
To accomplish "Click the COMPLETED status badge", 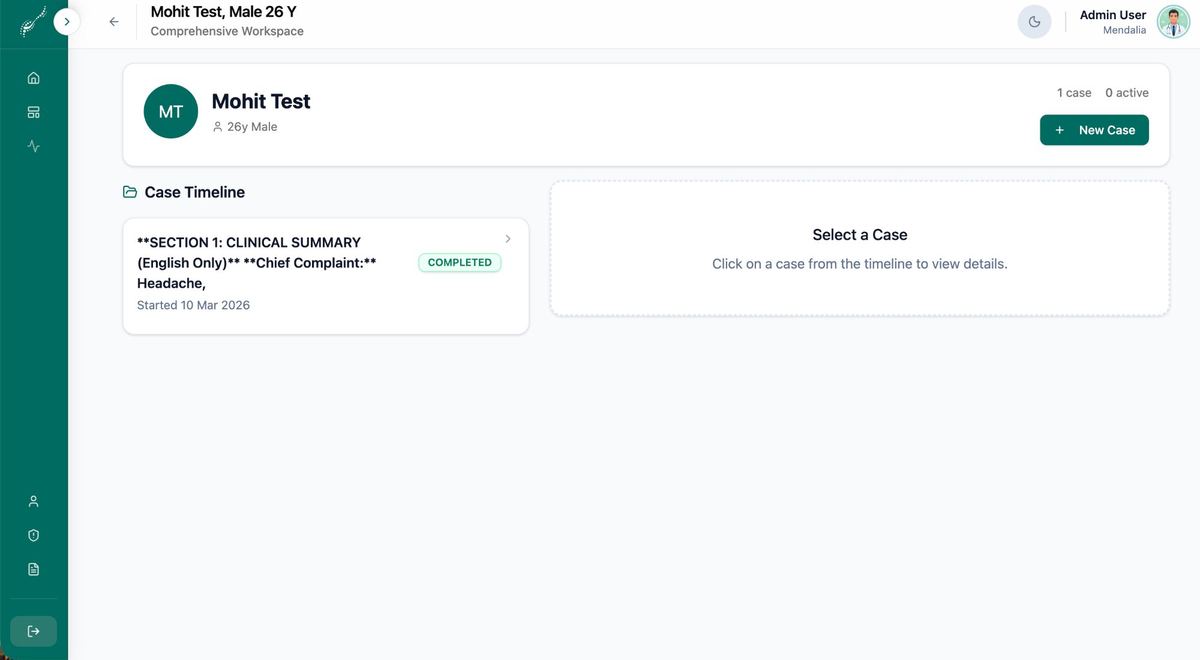I will pos(460,262).
